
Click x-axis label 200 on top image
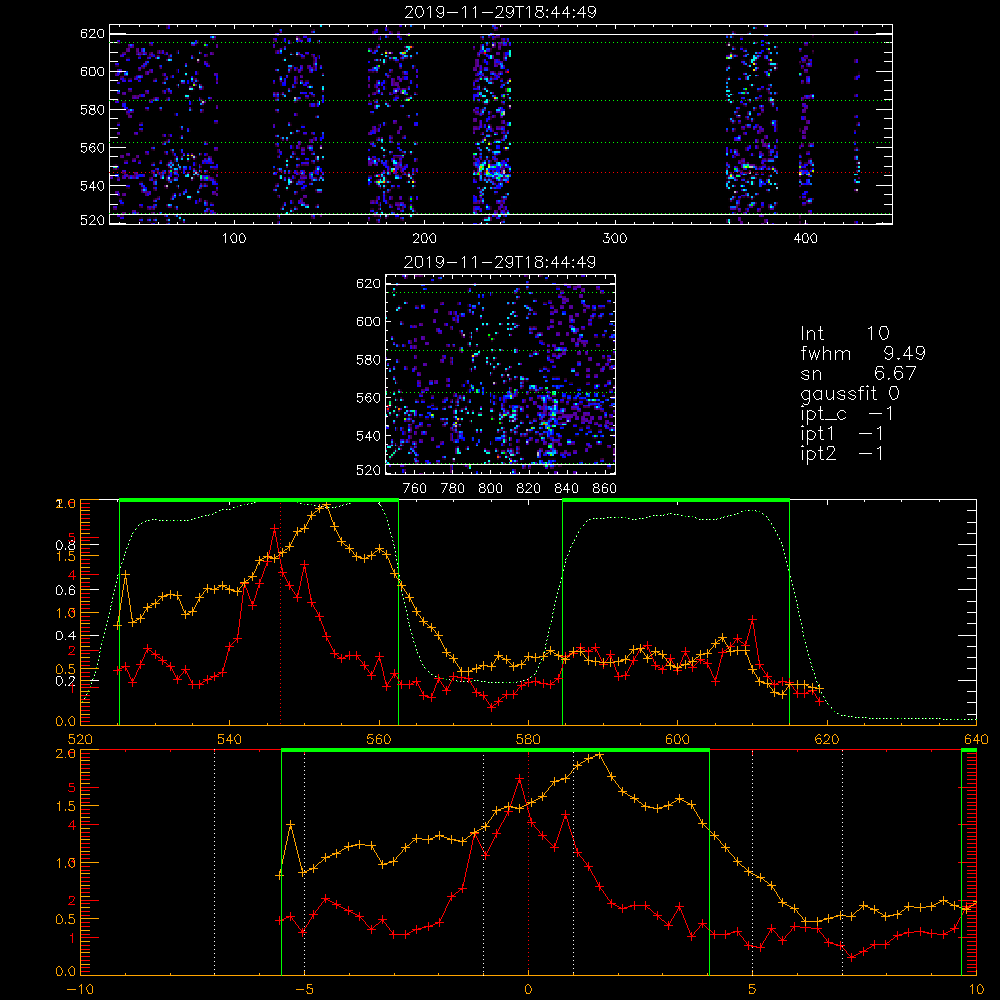pos(424,239)
